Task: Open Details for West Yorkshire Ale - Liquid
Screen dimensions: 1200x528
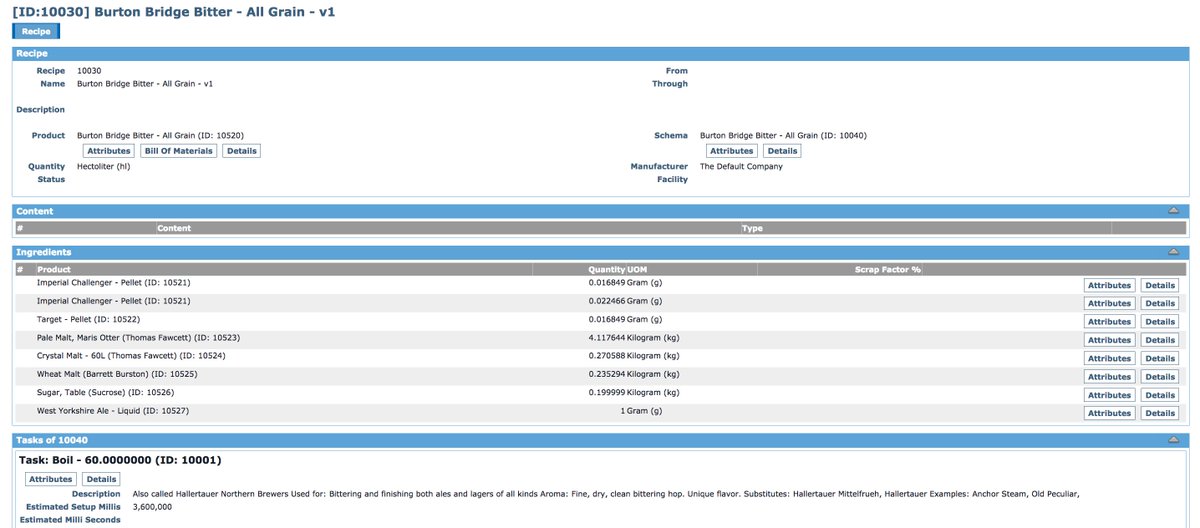Action: pyautogui.click(x=1160, y=413)
